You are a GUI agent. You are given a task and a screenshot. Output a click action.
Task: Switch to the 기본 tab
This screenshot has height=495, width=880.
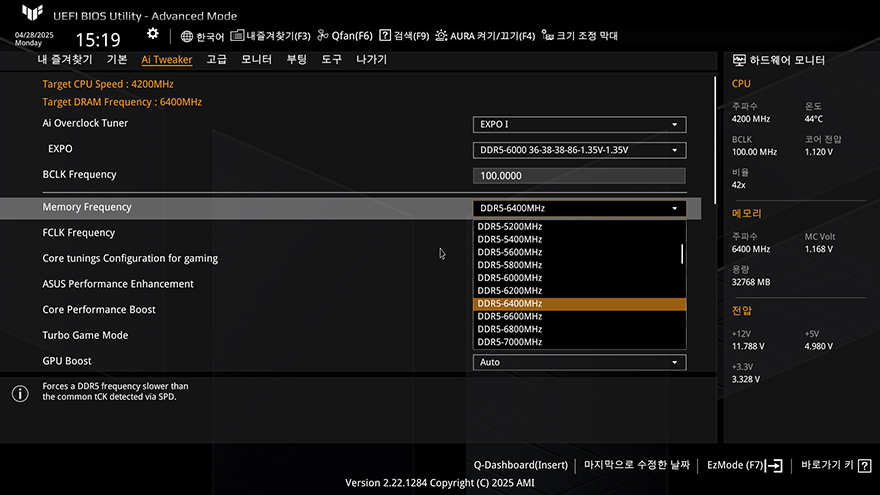click(117, 59)
